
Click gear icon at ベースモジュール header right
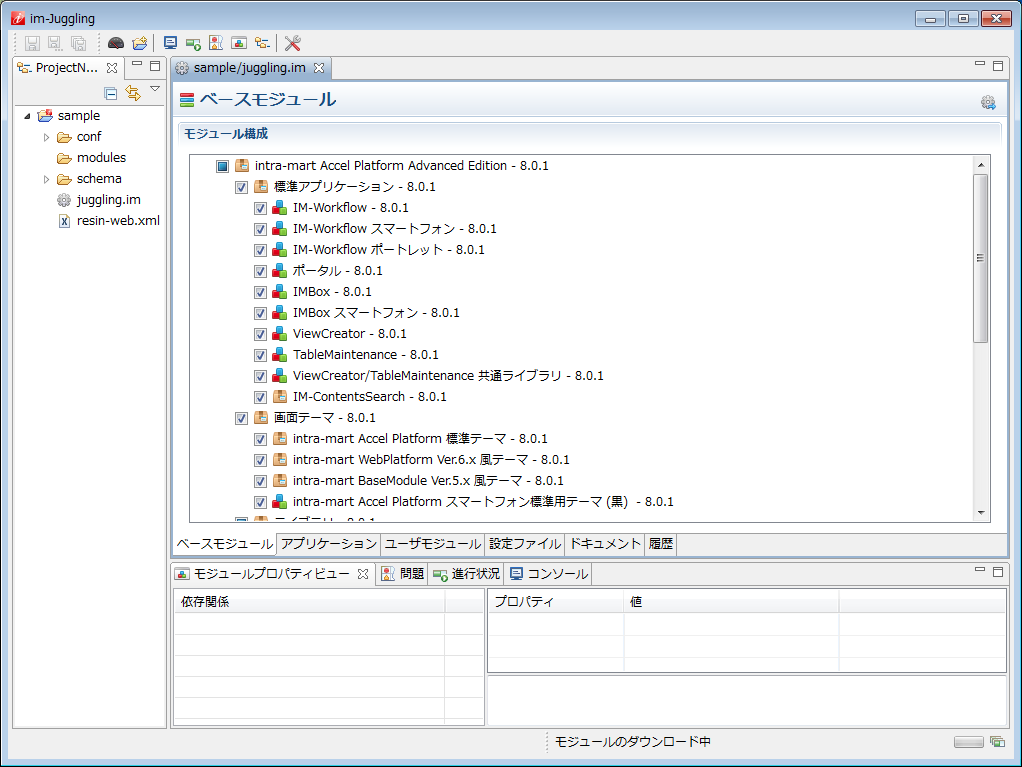pyautogui.click(x=988, y=102)
